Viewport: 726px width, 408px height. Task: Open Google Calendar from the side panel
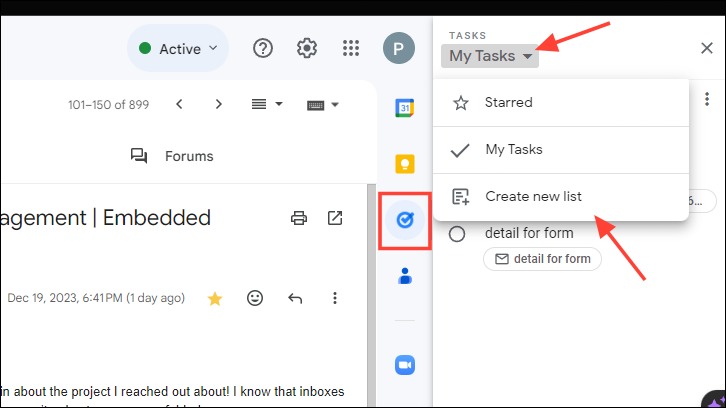coord(405,108)
